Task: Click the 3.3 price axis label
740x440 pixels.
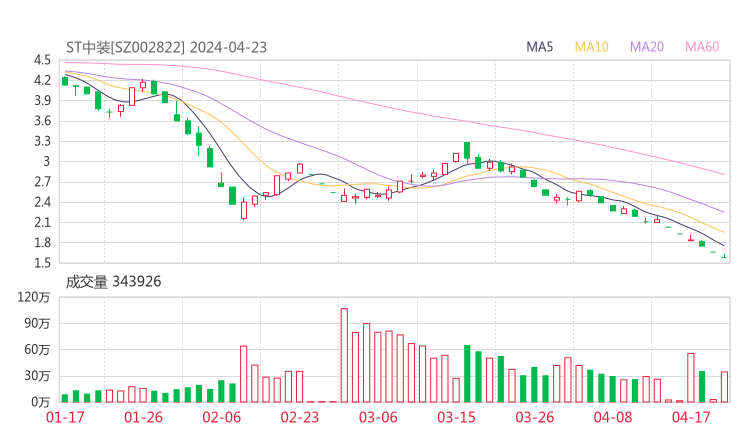Action: (x=42, y=141)
